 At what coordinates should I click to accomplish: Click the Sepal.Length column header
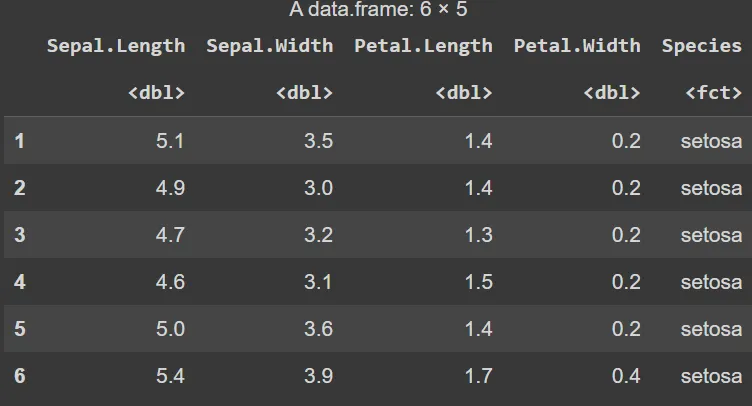point(116,46)
